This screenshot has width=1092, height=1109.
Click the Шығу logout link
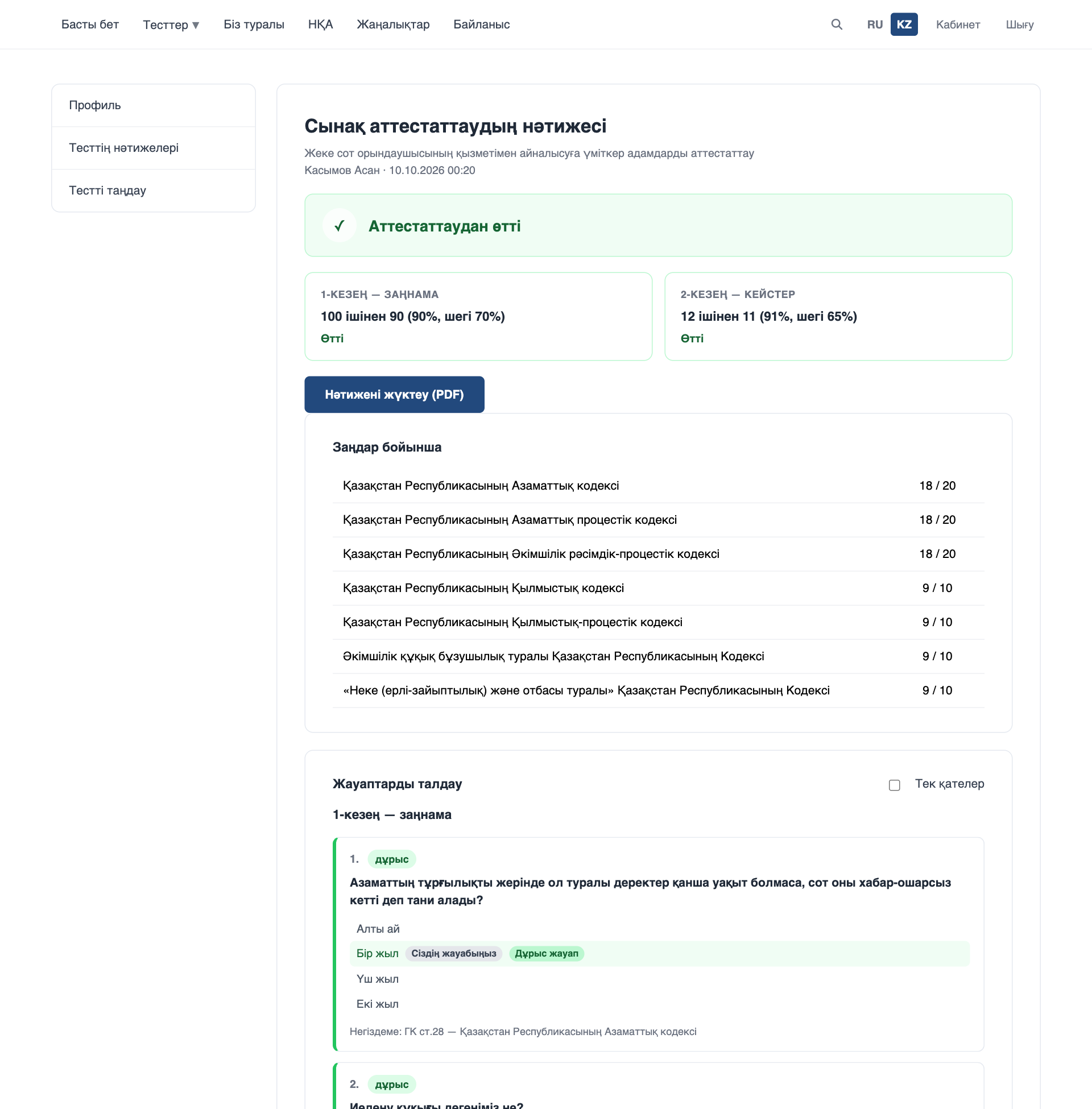click(x=1019, y=24)
